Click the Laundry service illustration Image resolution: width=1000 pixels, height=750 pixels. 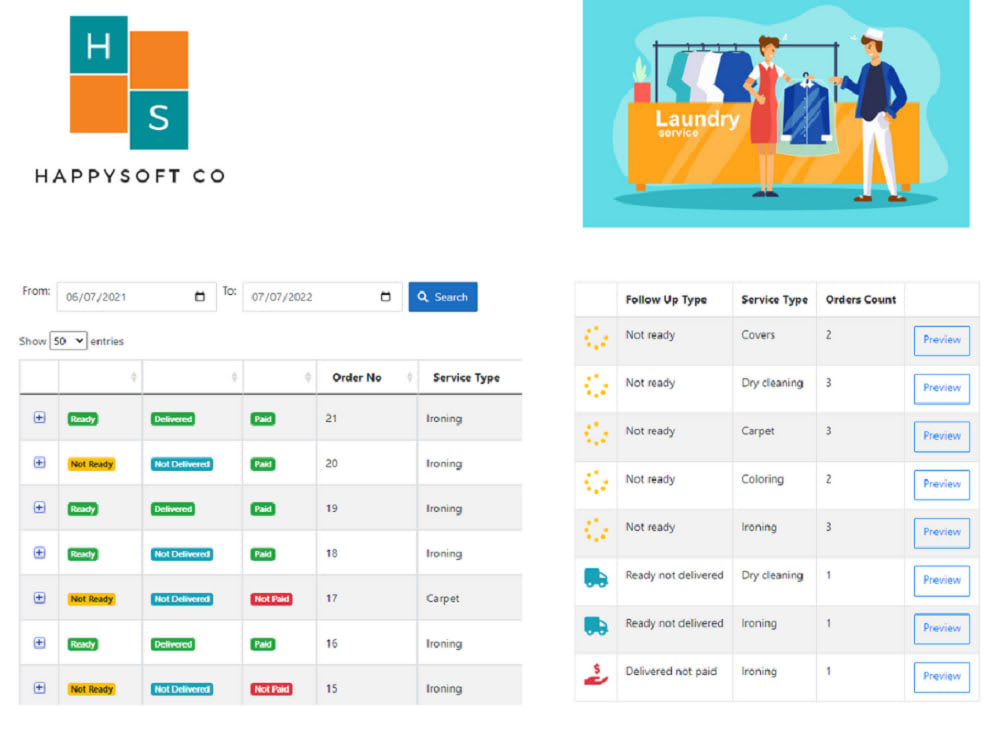776,114
